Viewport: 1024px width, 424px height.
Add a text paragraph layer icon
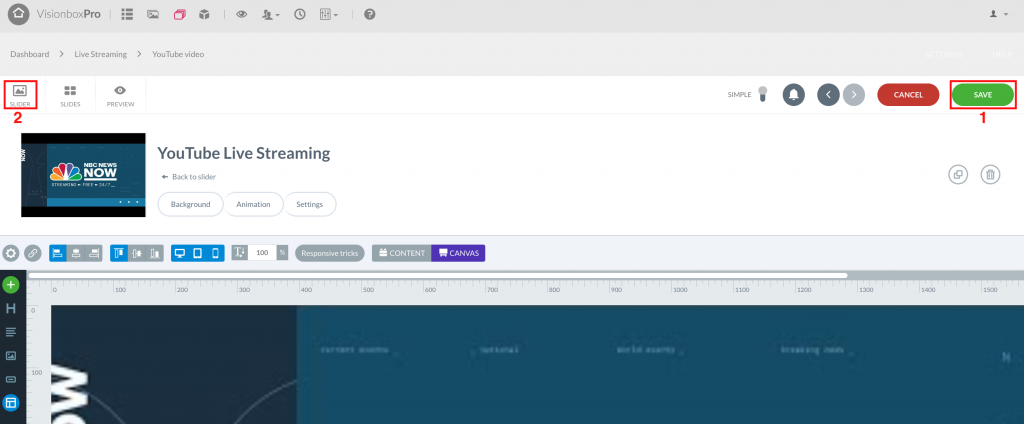click(10, 332)
